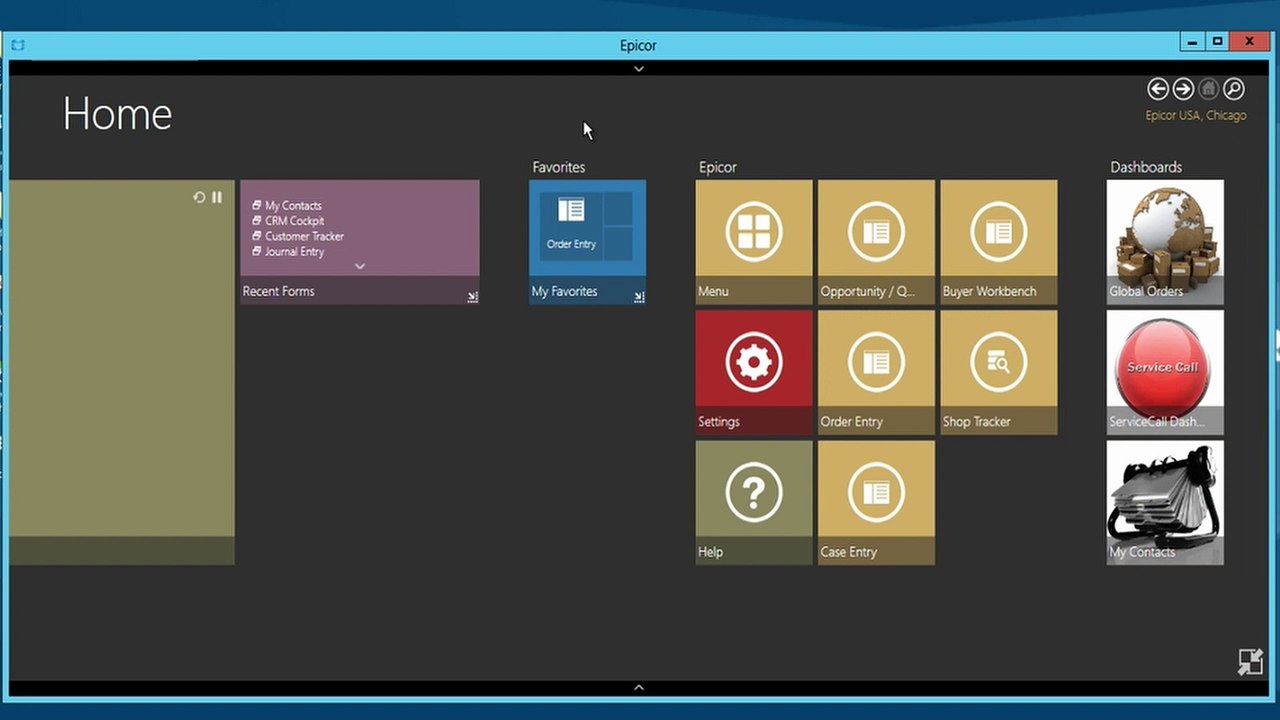The height and width of the screenshot is (720, 1280).
Task: Open the search magnifier icon
Action: click(1234, 89)
